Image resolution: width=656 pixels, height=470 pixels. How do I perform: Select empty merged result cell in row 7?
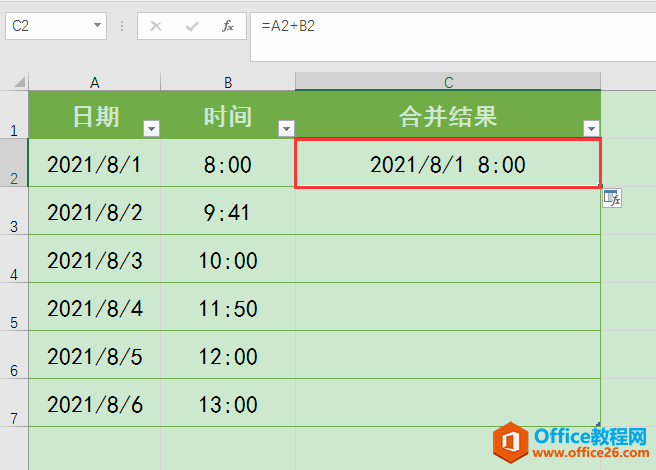coord(448,403)
